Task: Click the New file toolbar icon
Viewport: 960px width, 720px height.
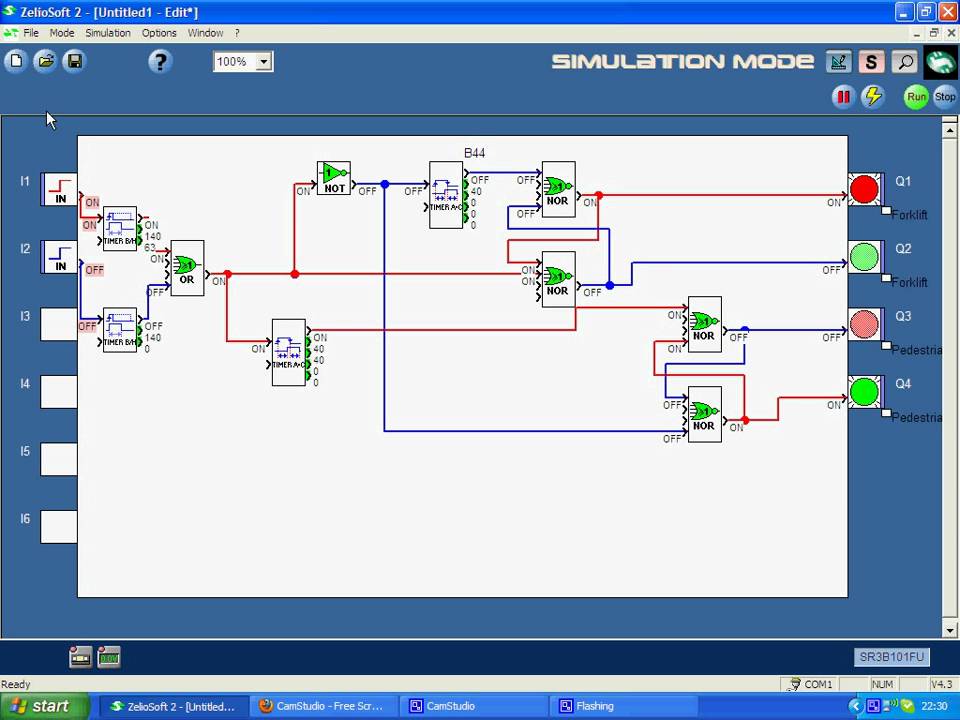Action: tap(16, 61)
